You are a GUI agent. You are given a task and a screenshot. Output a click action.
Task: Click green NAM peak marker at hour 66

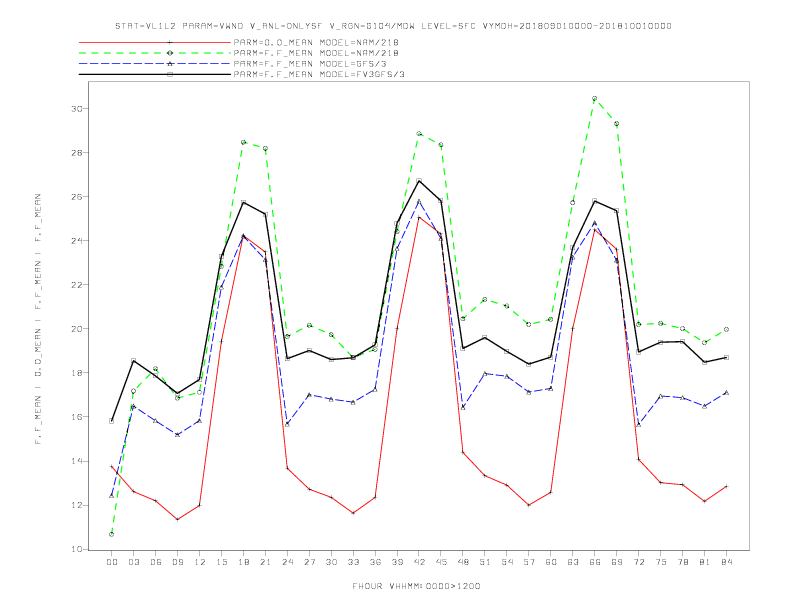click(x=595, y=98)
